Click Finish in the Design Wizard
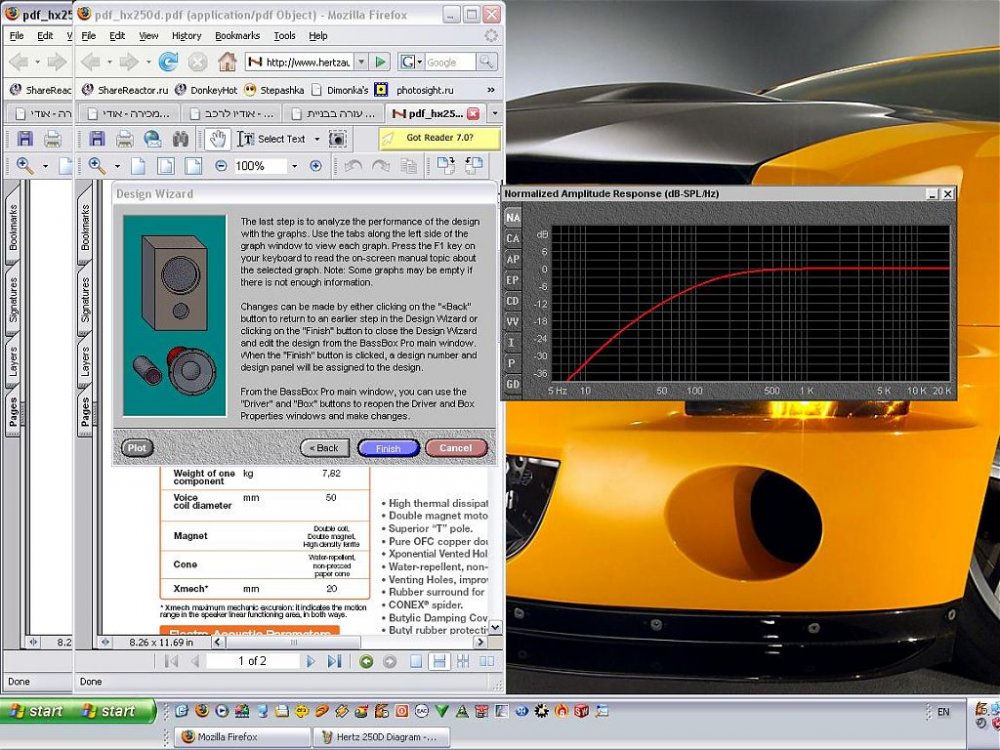 (x=388, y=448)
